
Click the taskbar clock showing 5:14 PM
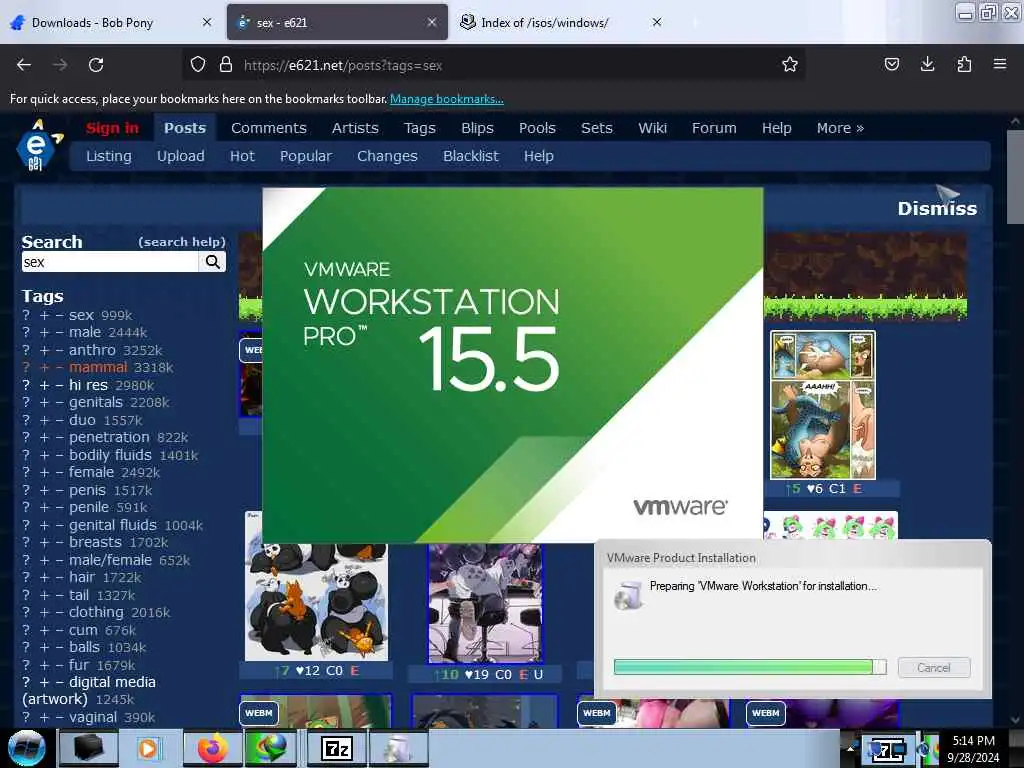tap(973, 748)
